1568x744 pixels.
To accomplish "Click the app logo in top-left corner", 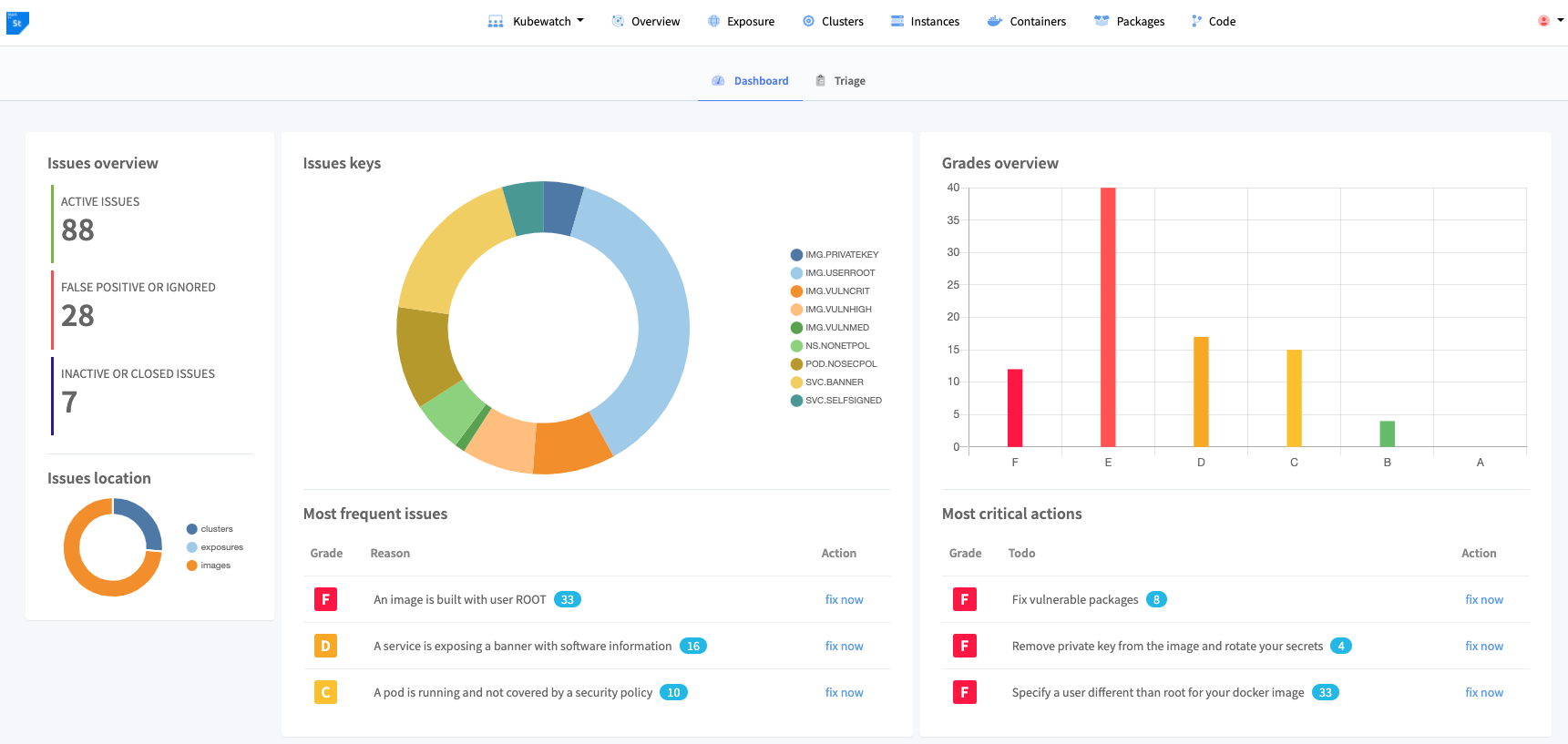I will point(17,23).
